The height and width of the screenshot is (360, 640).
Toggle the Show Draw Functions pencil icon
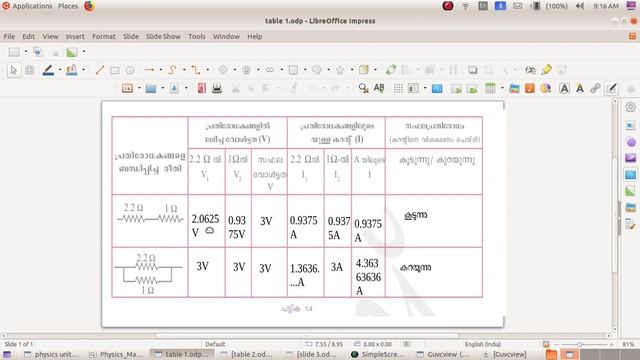[611, 88]
